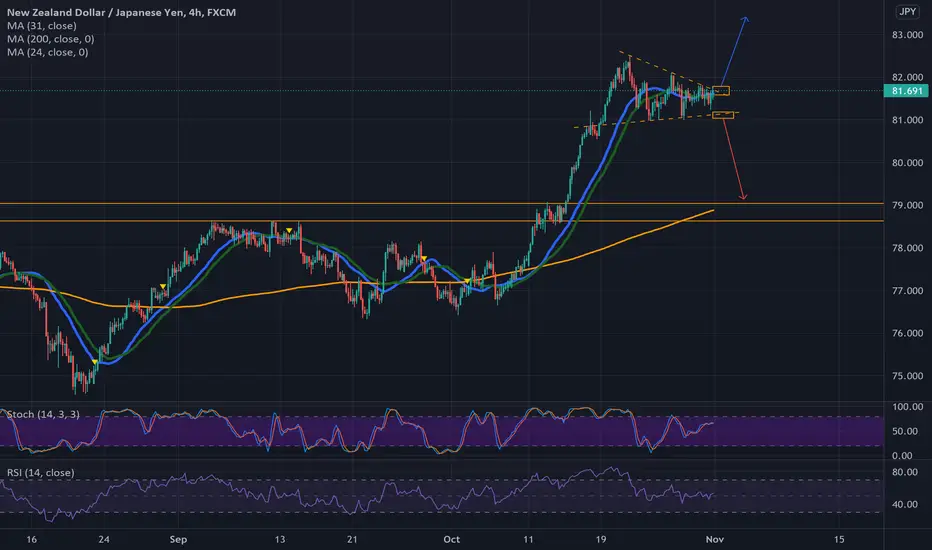Click the RSI 40.00 scale label

905,504
